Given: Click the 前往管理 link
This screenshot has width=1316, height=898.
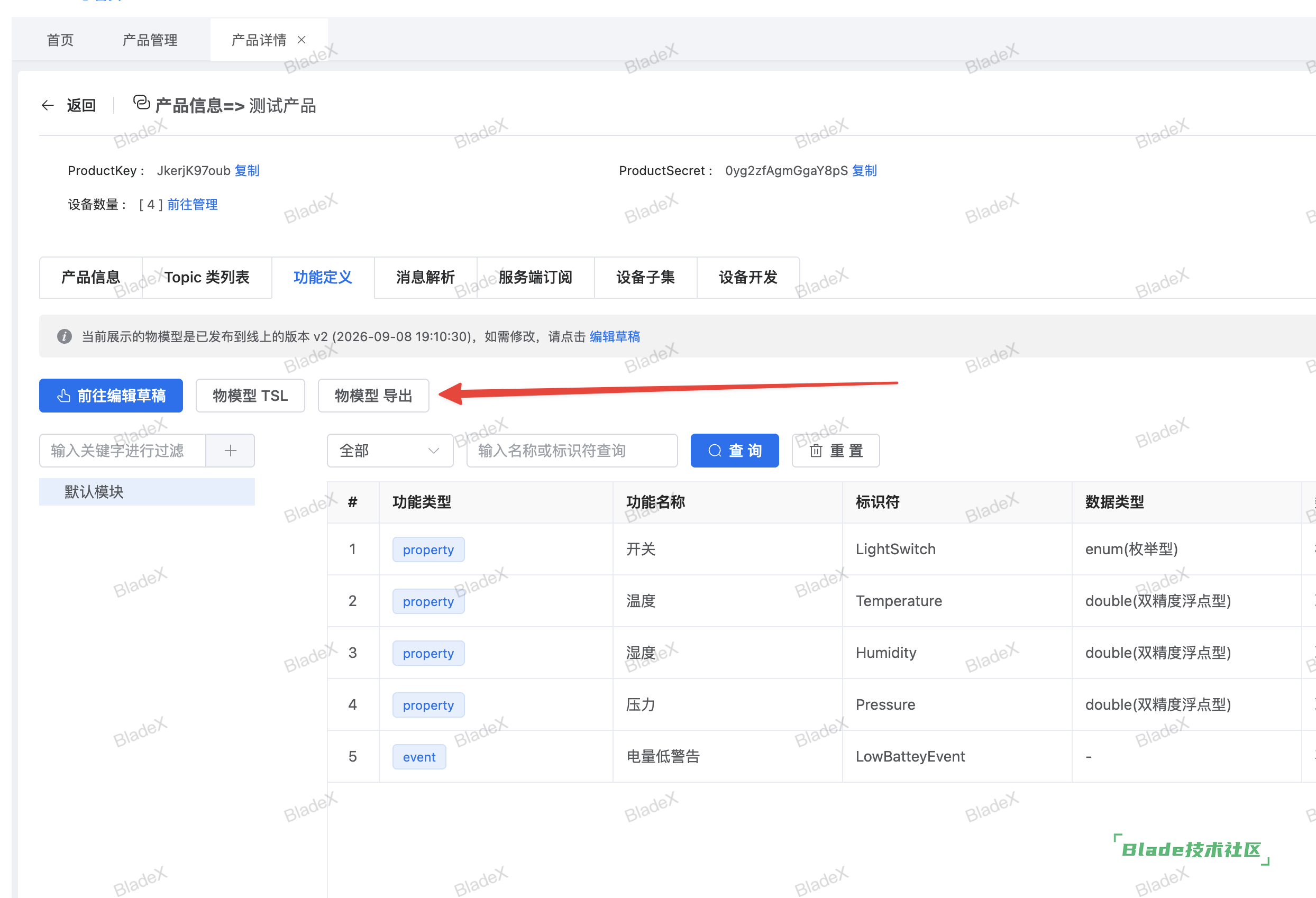Looking at the screenshot, I should click(192, 204).
